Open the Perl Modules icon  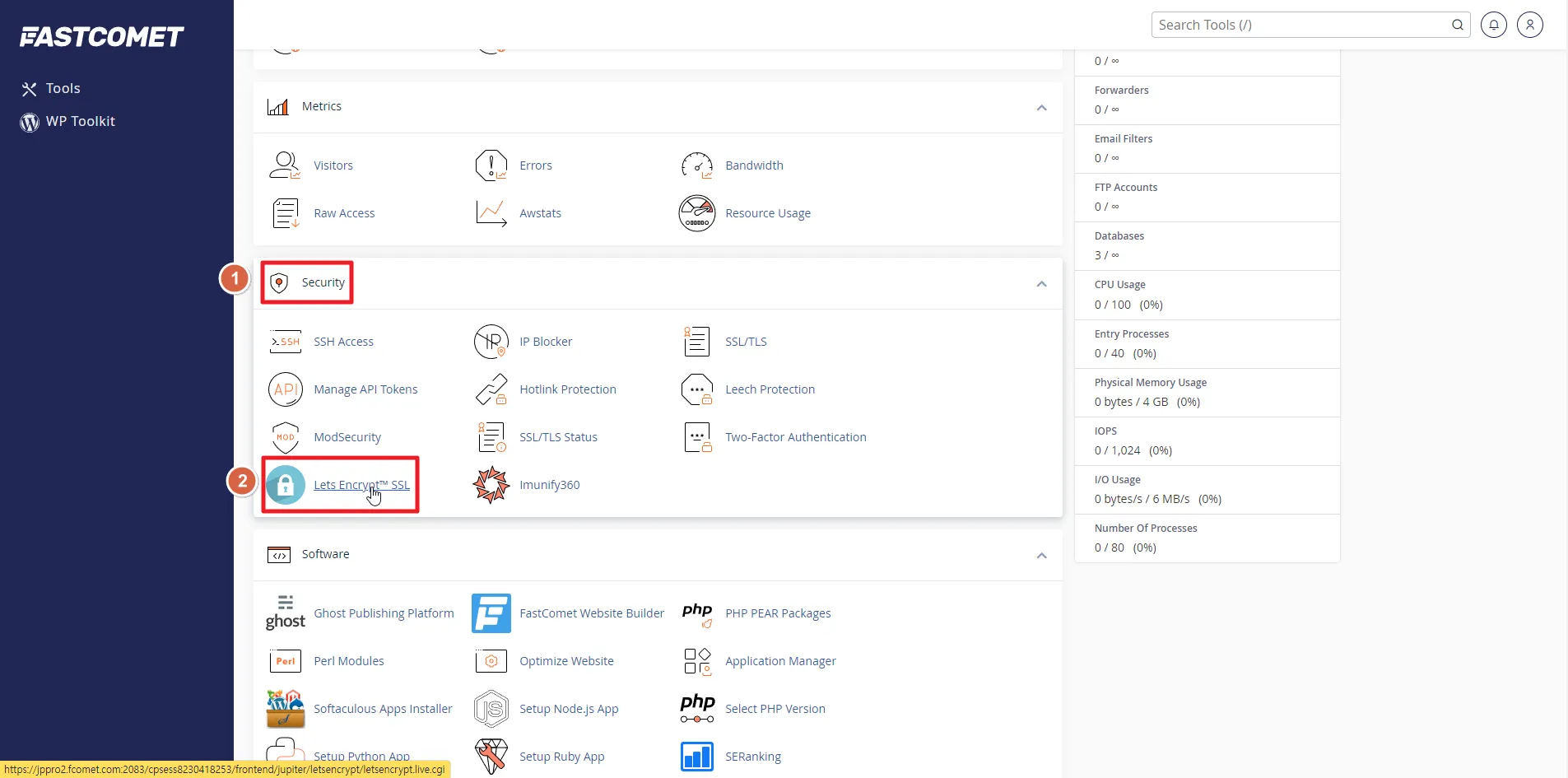(x=285, y=661)
